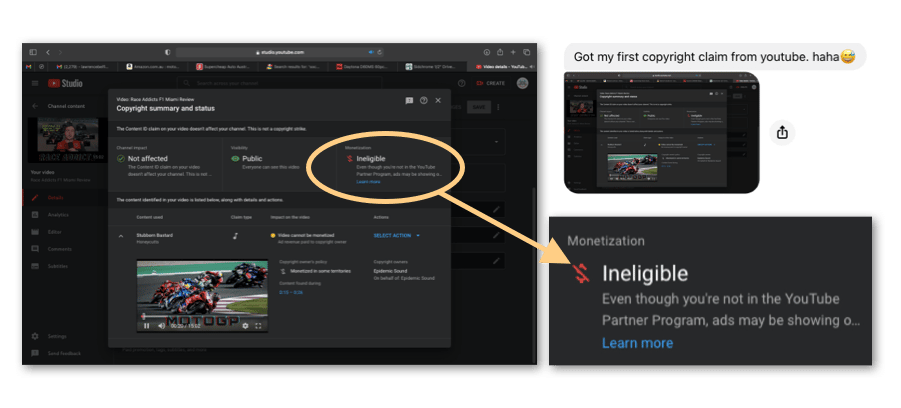Click the Monetized in some territories icon
Image resolution: width=901 pixels, height=408 pixels.
coord(283,271)
